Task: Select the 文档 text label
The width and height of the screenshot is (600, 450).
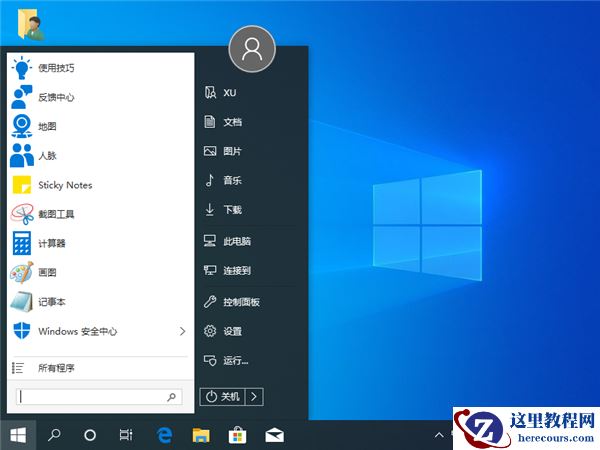Action: [x=233, y=122]
